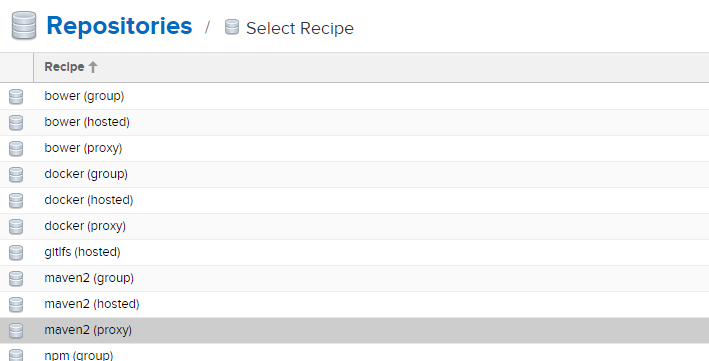Open the Repositories breadcrumb link
Viewport: 709px width, 361px height.
pyautogui.click(x=119, y=26)
